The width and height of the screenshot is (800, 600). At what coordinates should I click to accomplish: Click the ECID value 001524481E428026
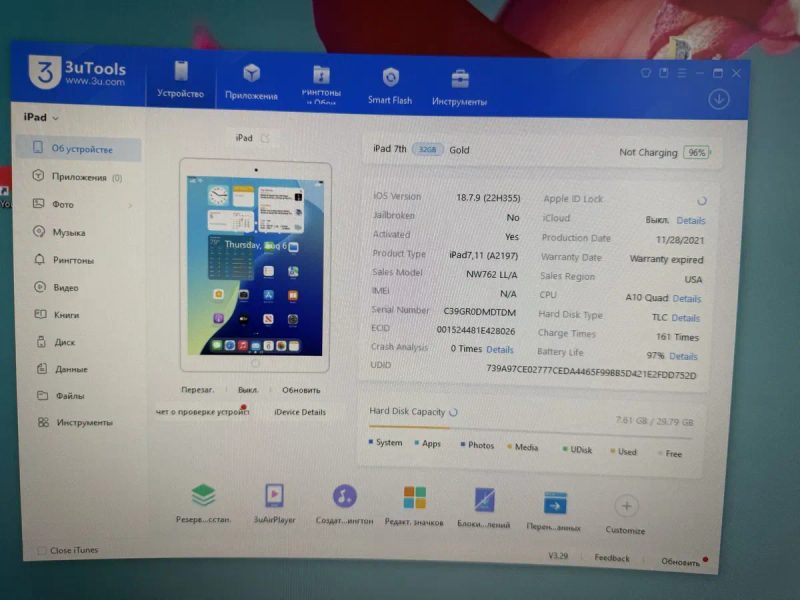coord(476,330)
